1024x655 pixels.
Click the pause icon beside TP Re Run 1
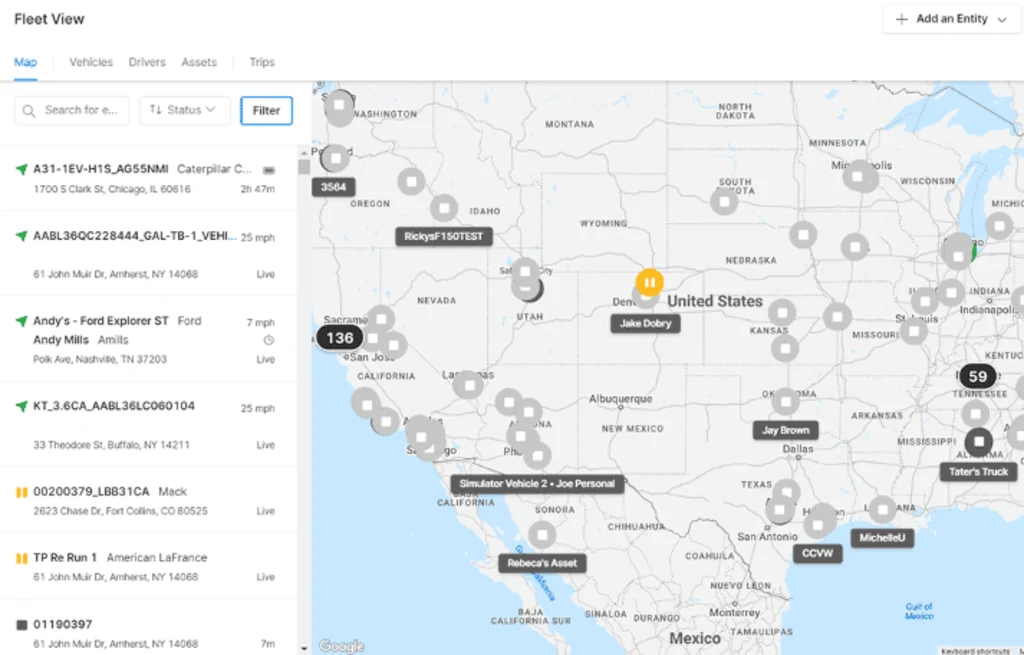pyautogui.click(x=22, y=558)
